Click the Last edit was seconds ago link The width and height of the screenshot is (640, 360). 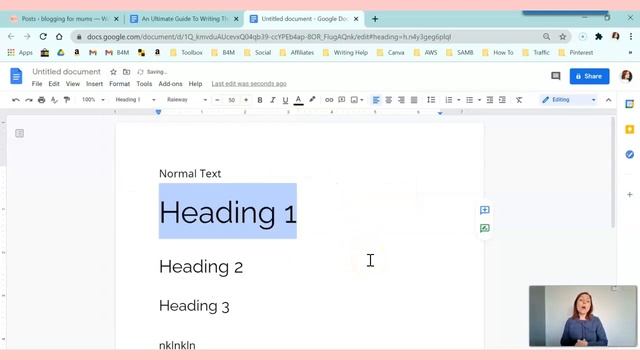(x=249, y=84)
